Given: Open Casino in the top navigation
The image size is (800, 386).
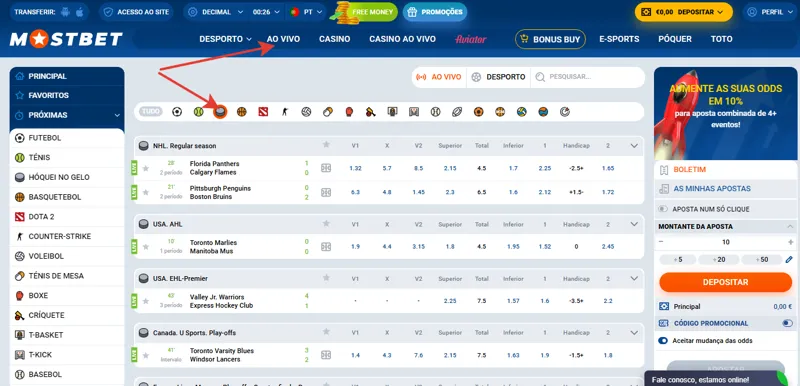Looking at the screenshot, I should point(335,39).
